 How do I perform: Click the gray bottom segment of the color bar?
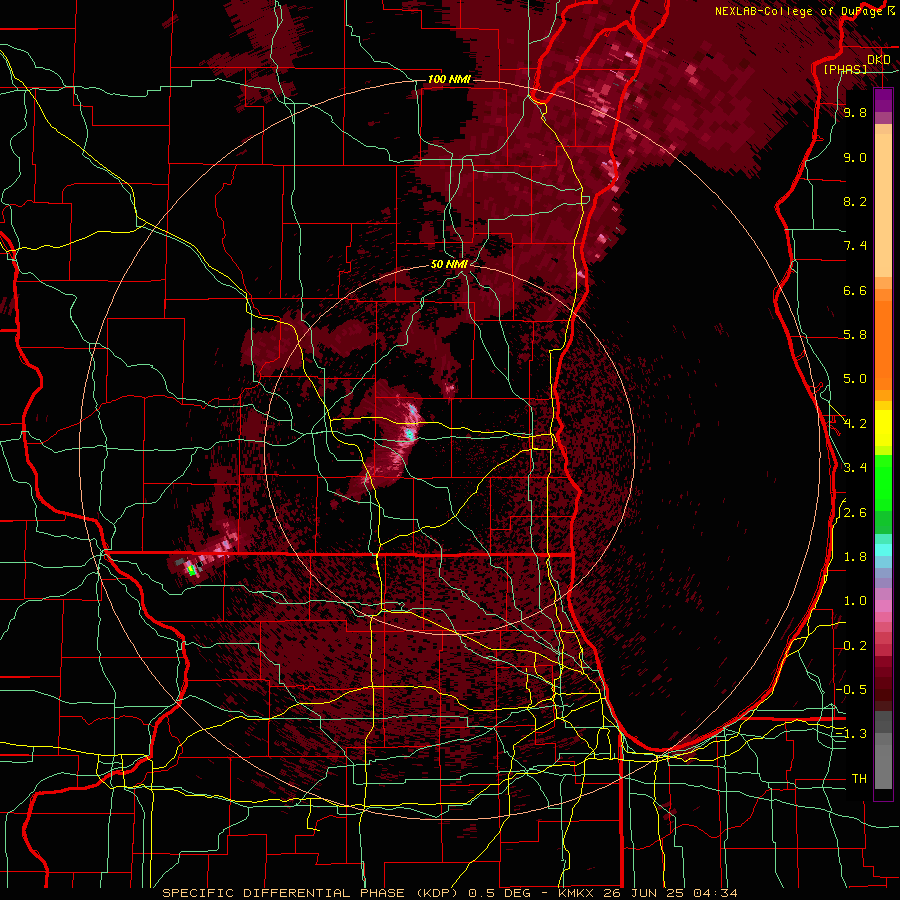(883, 763)
